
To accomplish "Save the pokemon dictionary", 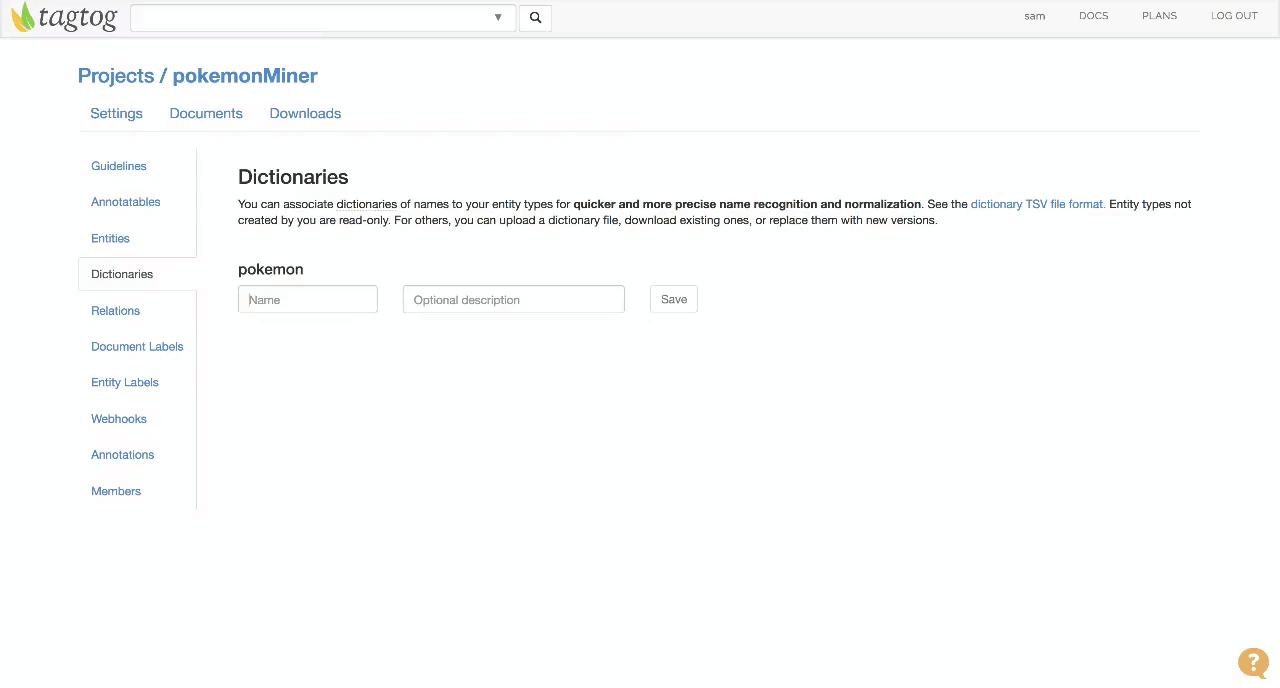I will 674,299.
